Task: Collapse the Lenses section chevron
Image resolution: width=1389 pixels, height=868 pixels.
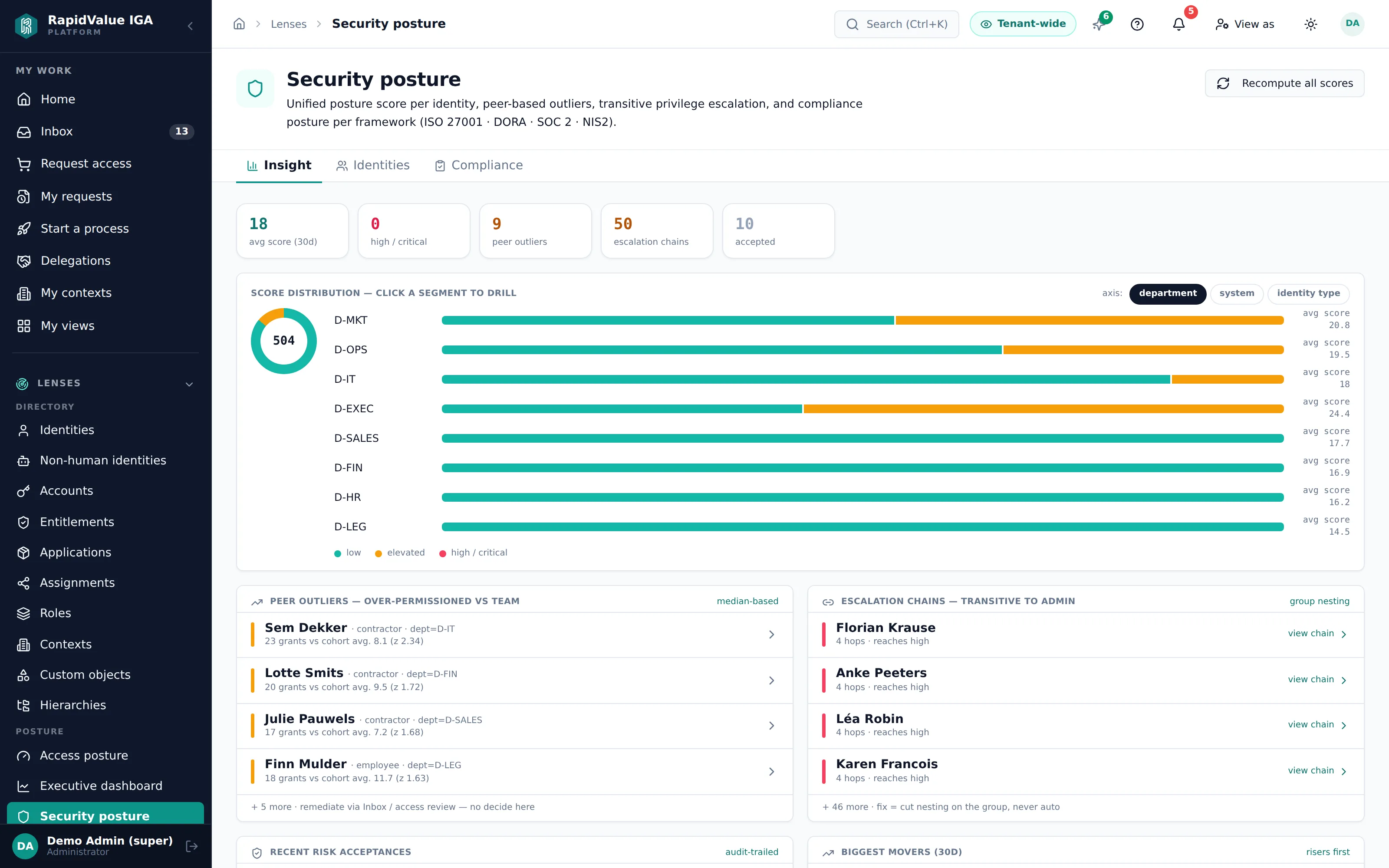Action: pos(189,384)
